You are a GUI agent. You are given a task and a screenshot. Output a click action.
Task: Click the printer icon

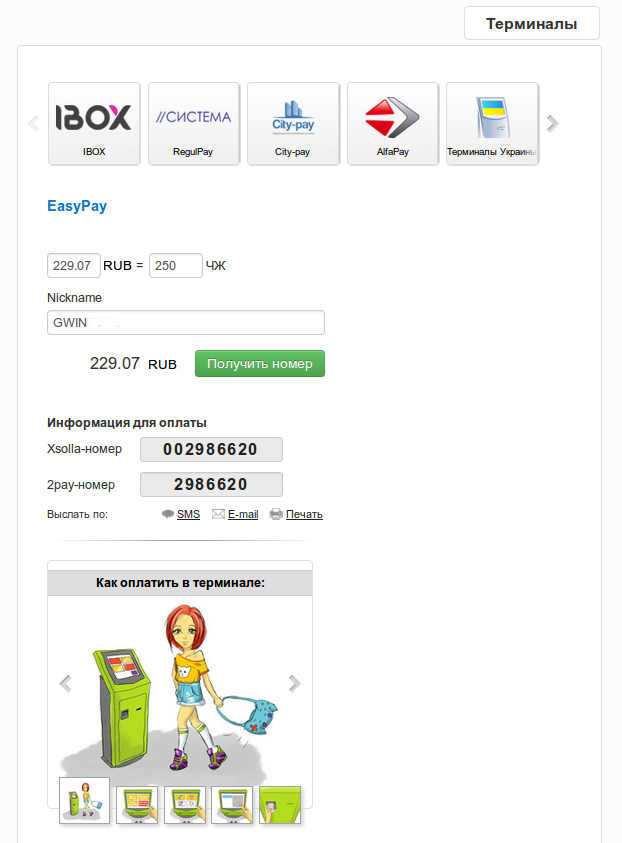pyautogui.click(x=276, y=514)
